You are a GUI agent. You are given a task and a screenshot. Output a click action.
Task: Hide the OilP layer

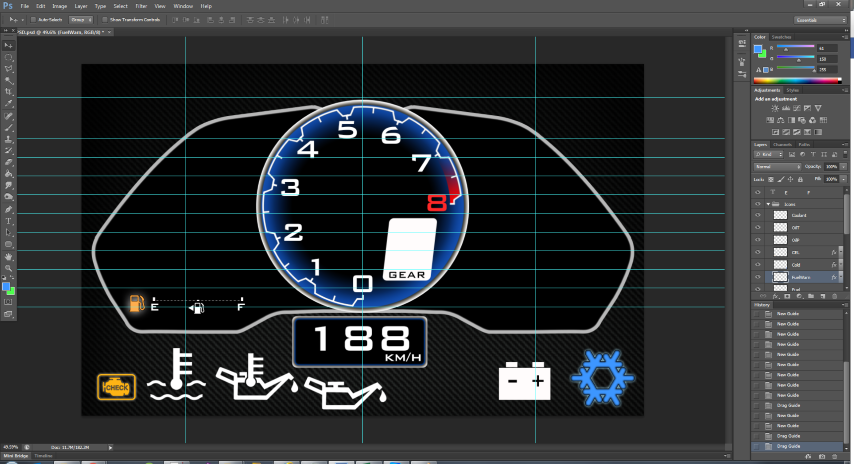click(x=758, y=240)
